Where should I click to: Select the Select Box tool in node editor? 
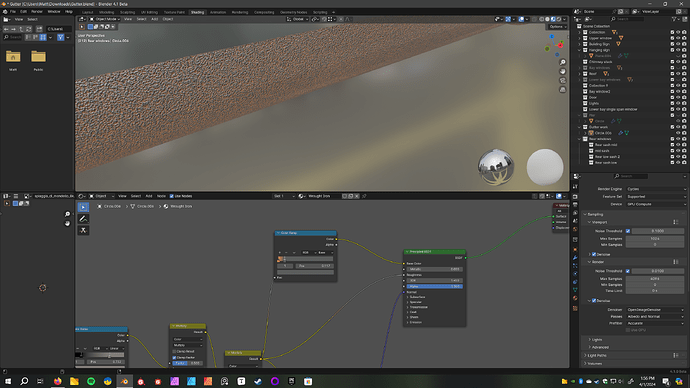pyautogui.click(x=83, y=207)
